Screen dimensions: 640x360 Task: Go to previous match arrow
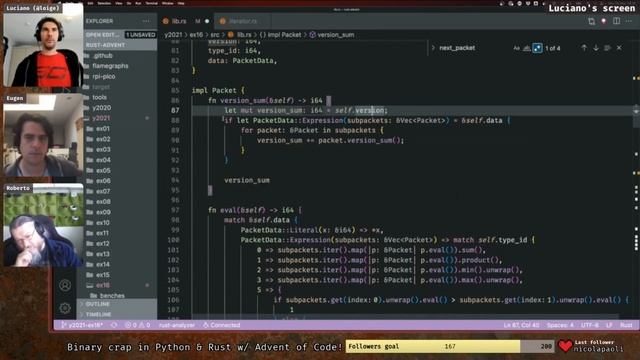pyautogui.click(x=584, y=48)
